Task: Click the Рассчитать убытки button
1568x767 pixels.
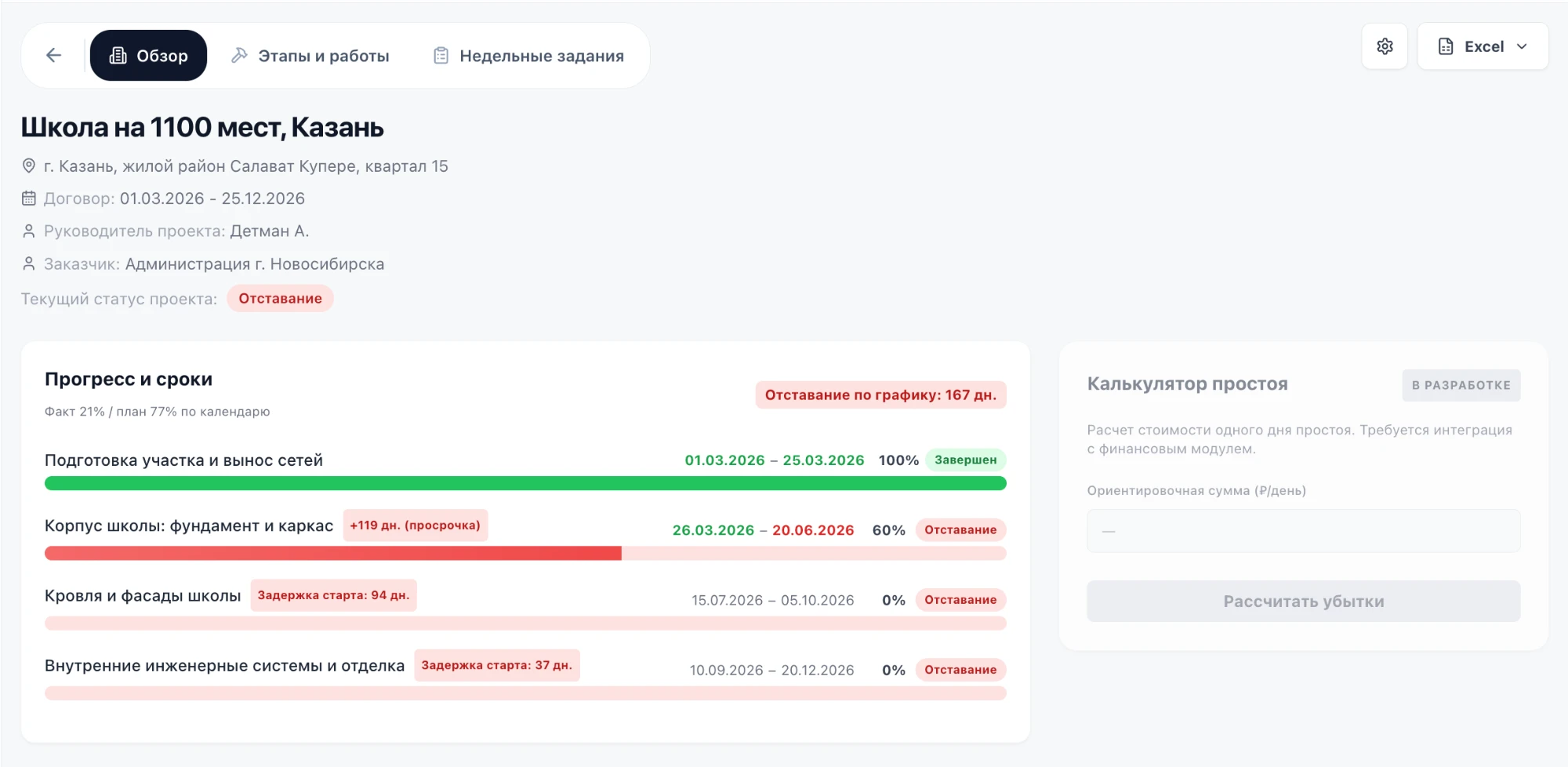Action: [1303, 602]
